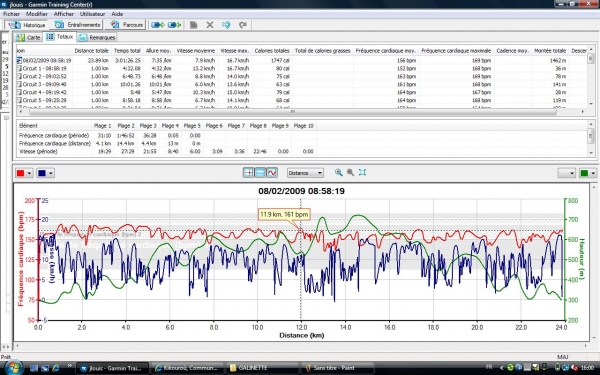
Task: Select the Circuit 5 - 09:25:29 row
Action: (302, 100)
